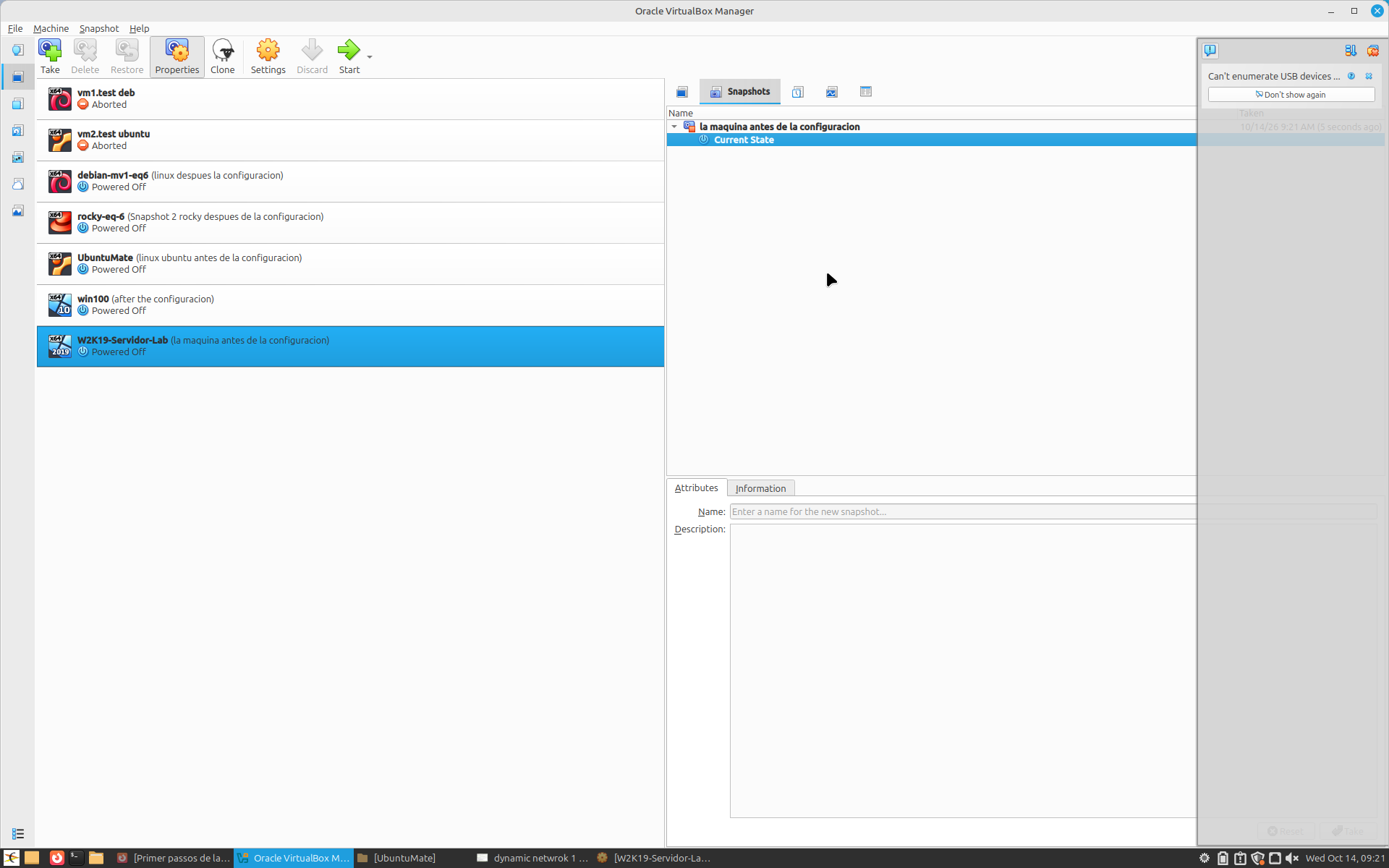
Task: Open the File menu
Action: (x=15, y=28)
